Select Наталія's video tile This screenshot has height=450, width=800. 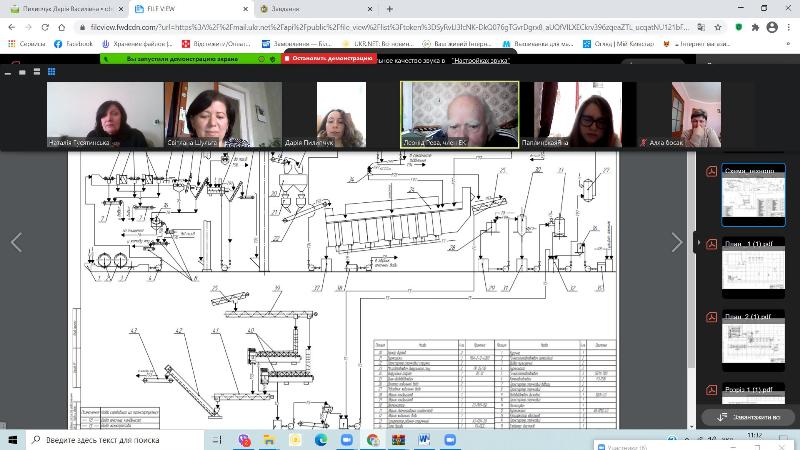[105, 115]
